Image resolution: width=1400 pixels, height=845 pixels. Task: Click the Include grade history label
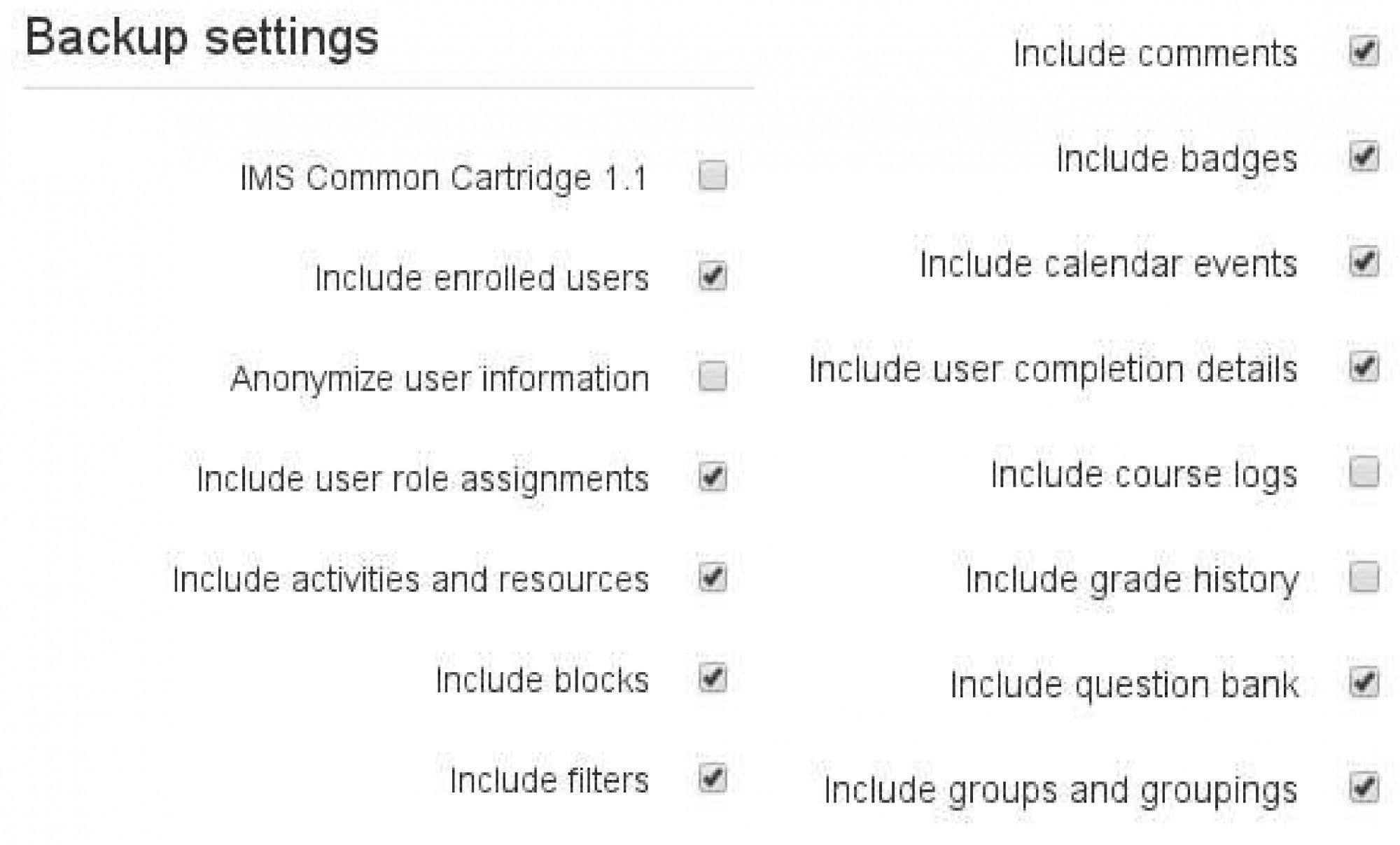click(x=1132, y=581)
